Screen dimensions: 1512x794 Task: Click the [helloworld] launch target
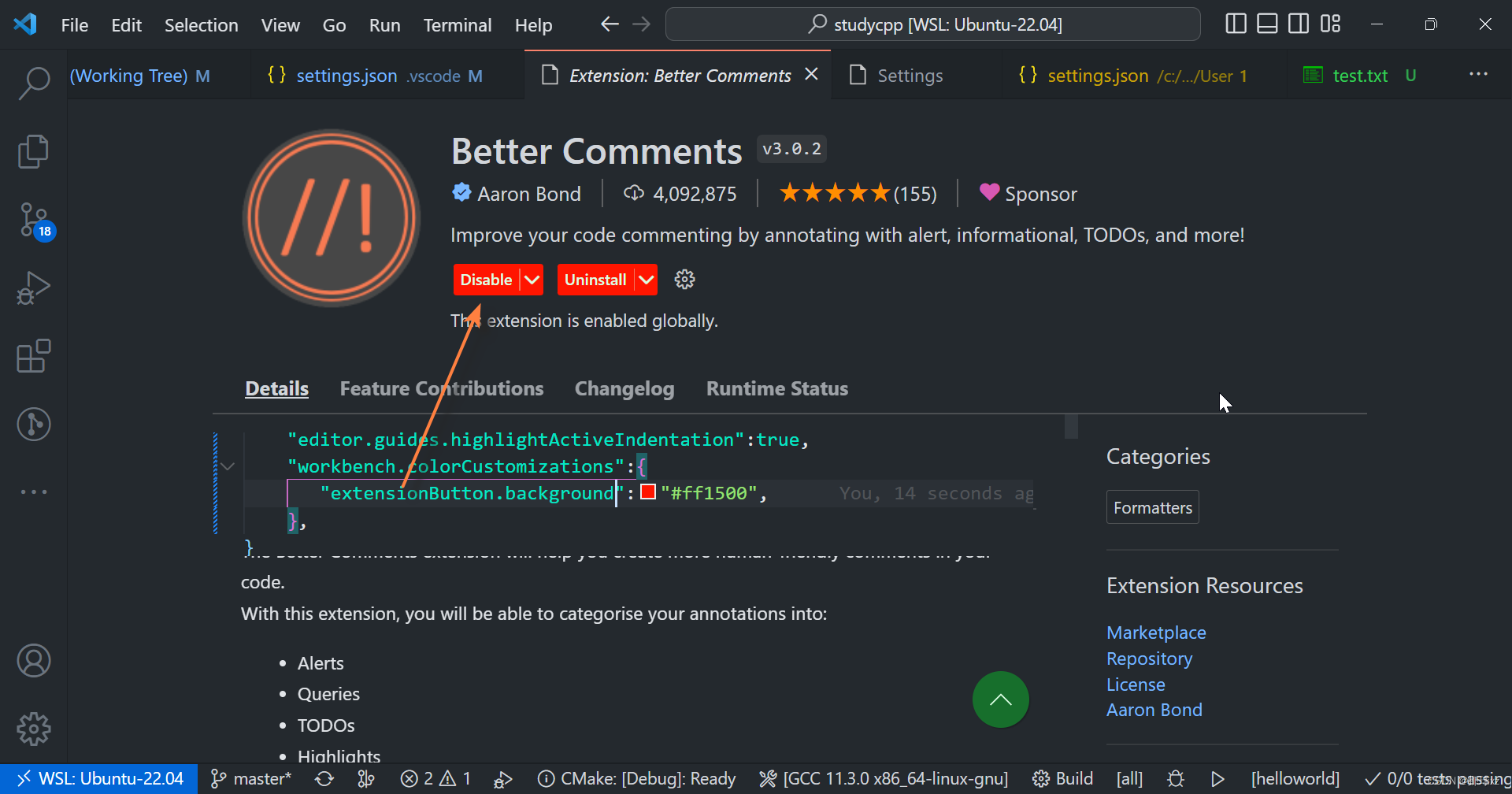point(1295,779)
